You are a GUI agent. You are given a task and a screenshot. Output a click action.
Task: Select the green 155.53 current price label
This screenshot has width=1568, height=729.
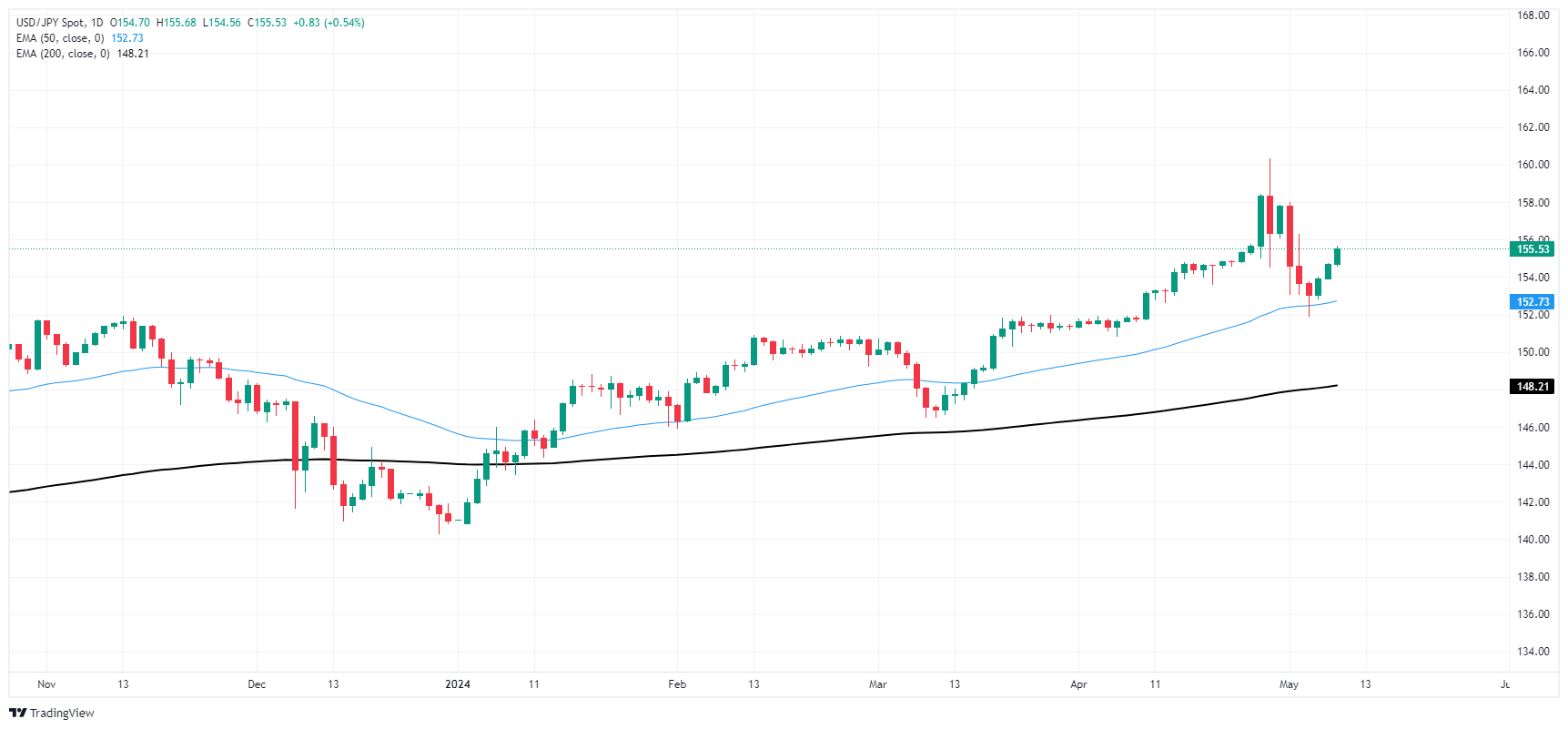tap(1533, 248)
